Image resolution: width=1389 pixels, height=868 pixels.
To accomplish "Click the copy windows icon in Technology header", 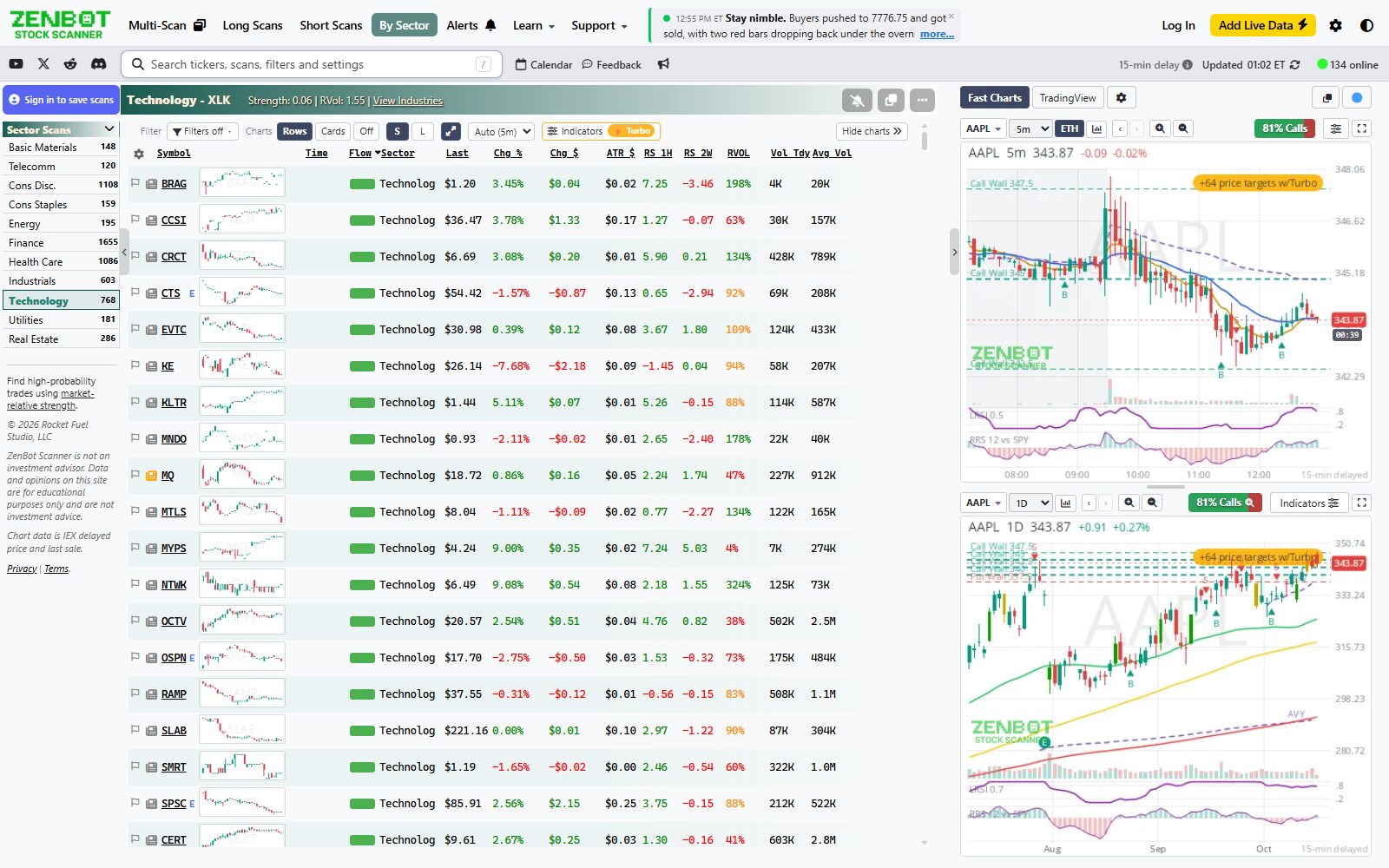I will pyautogui.click(x=891, y=101).
